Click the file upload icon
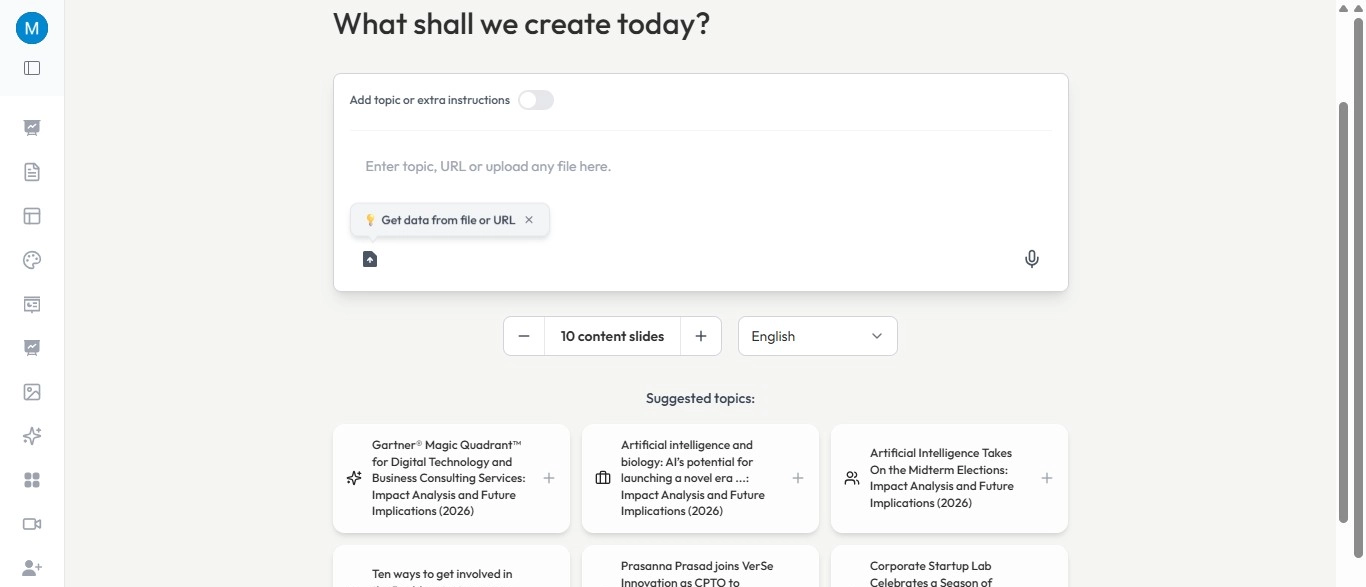 coord(370,259)
